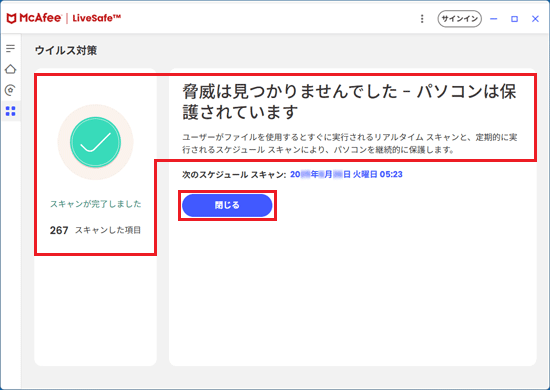550x390 pixels.
Task: Click the 267 scanned items count
Action: [x=59, y=230]
